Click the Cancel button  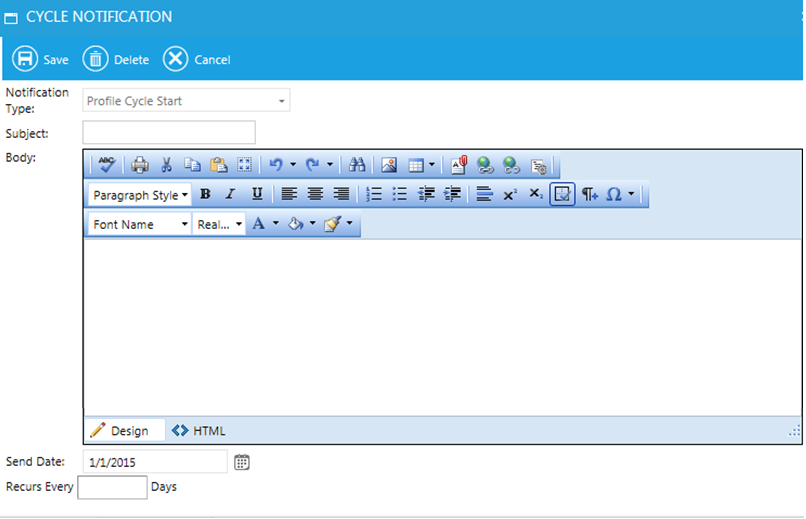tap(197, 60)
